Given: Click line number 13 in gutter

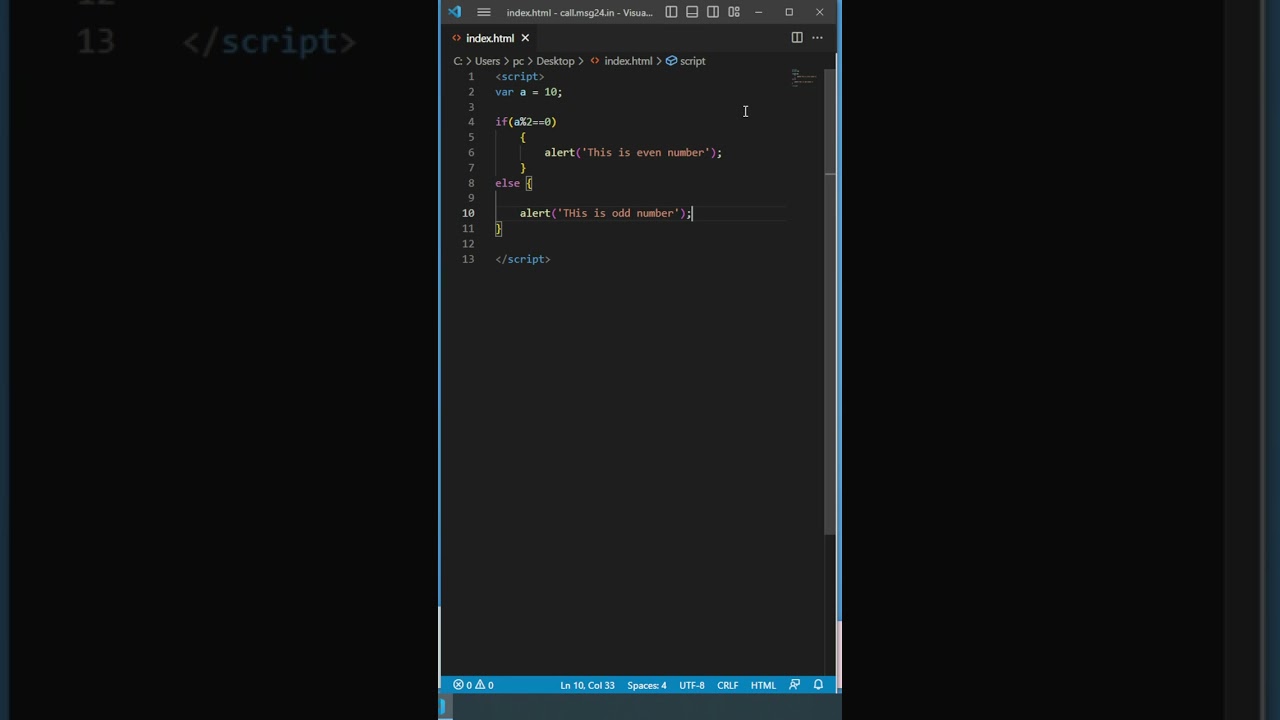Looking at the screenshot, I should [x=468, y=259].
